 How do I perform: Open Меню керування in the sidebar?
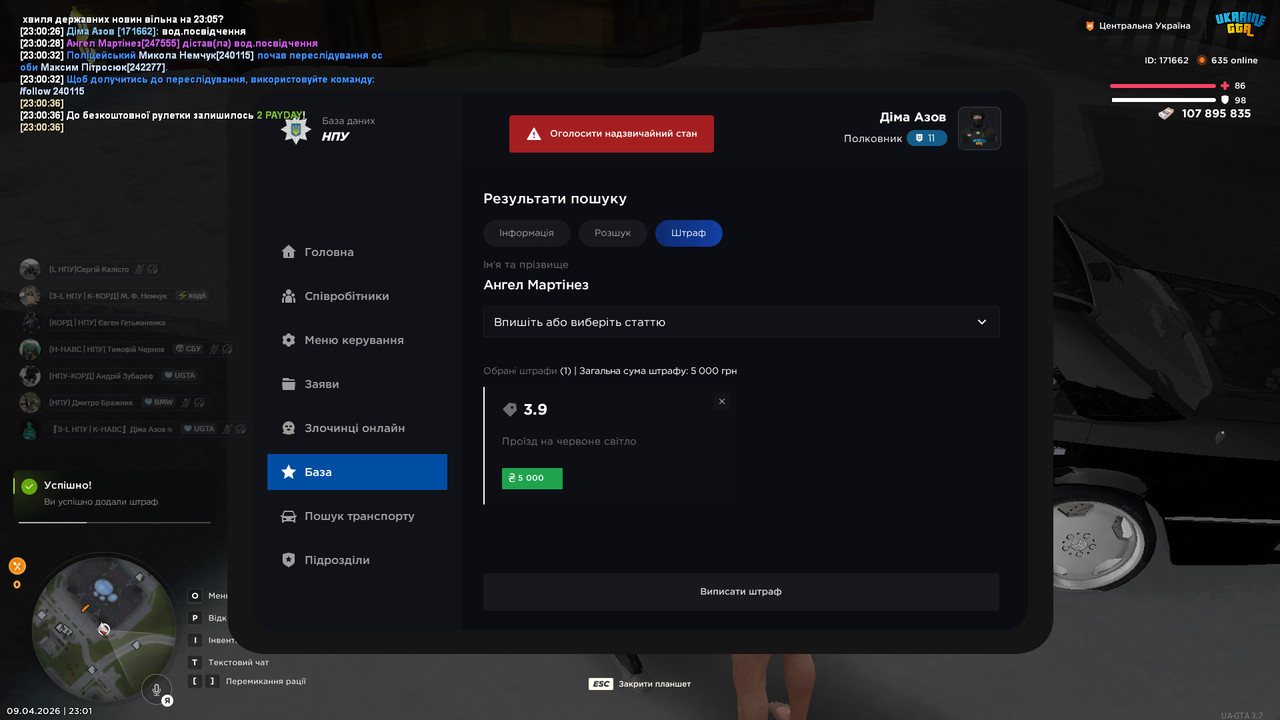(x=357, y=340)
